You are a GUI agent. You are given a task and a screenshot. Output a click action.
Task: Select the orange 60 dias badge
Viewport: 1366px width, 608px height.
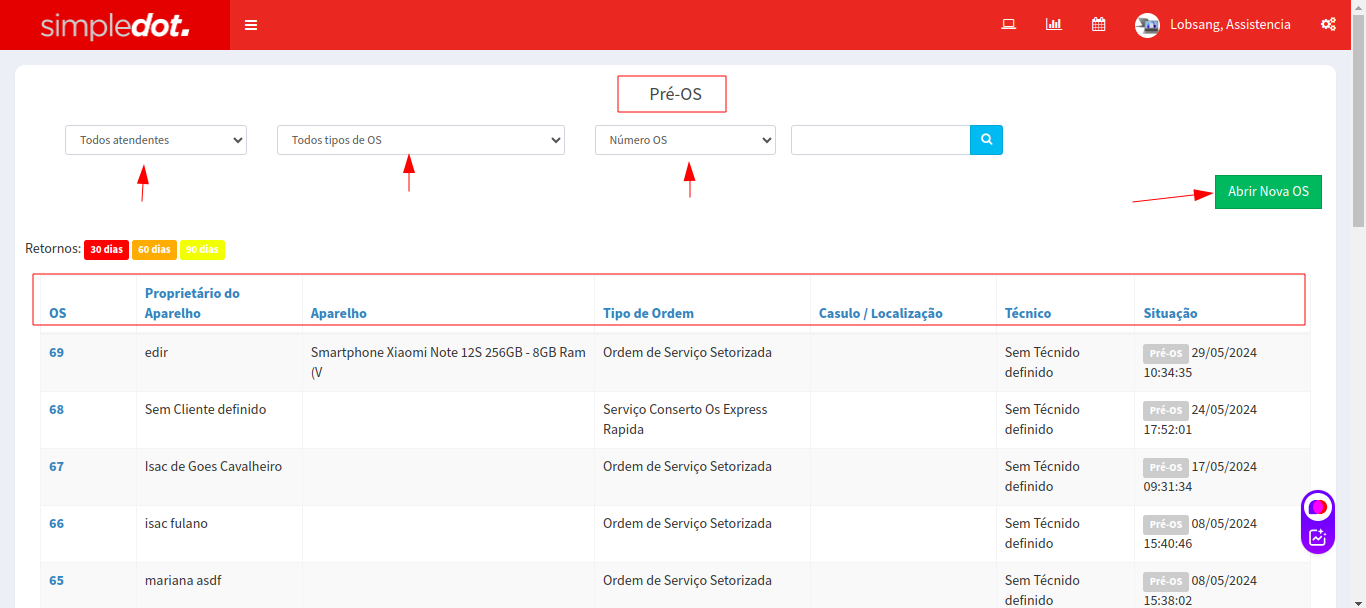point(154,249)
